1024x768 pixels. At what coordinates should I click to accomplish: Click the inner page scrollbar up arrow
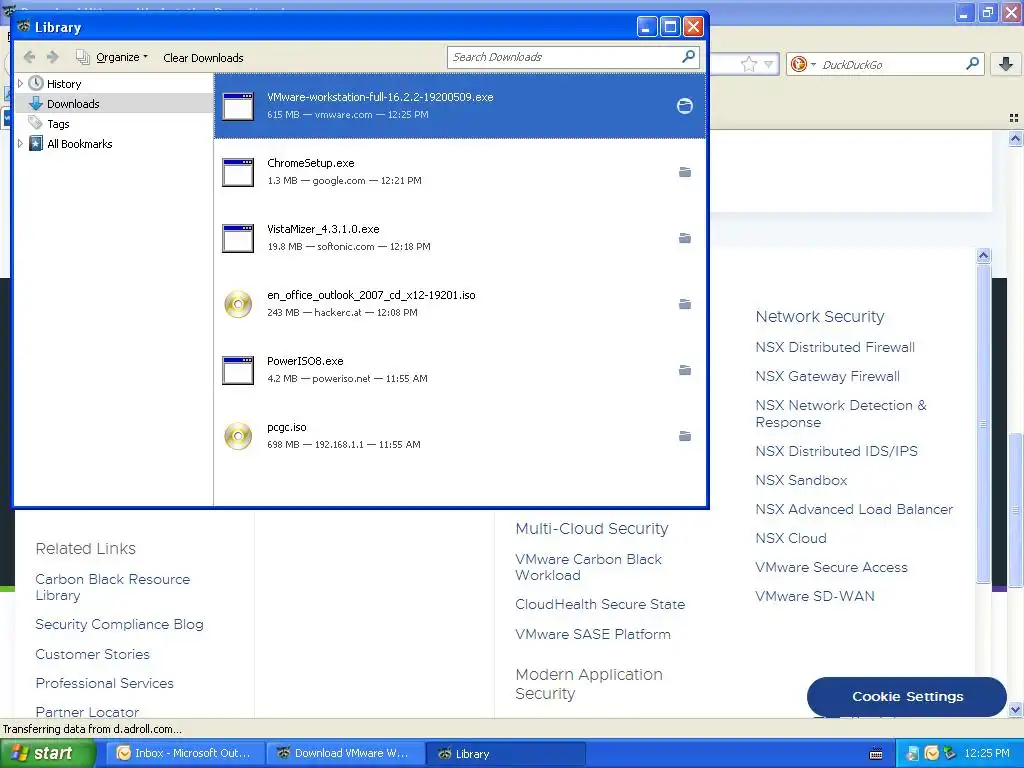point(983,255)
